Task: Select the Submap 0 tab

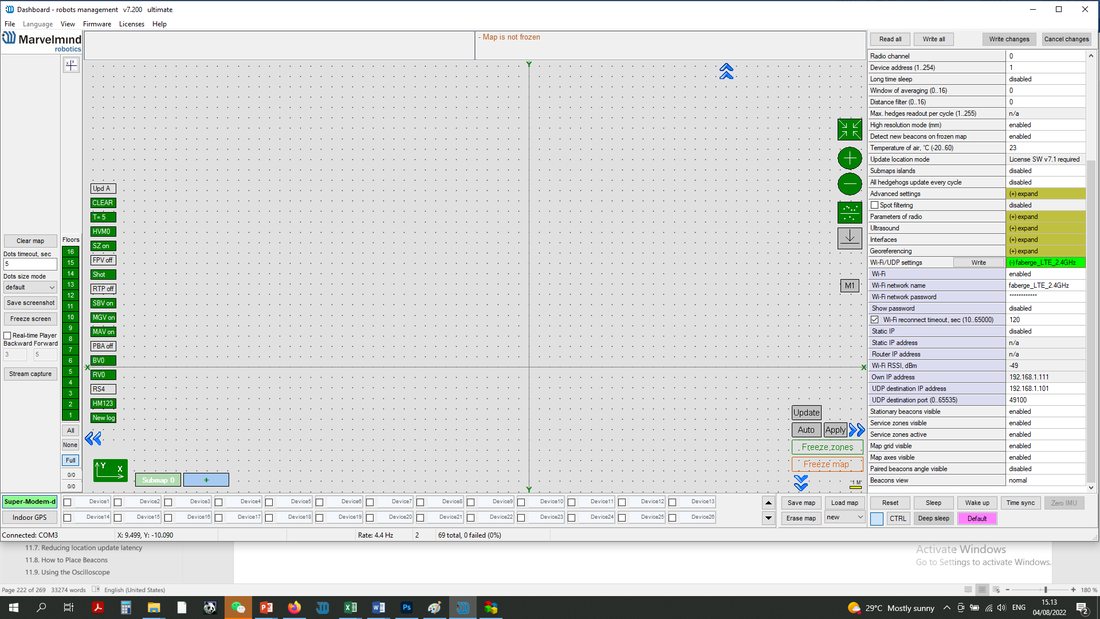Action: (x=158, y=480)
